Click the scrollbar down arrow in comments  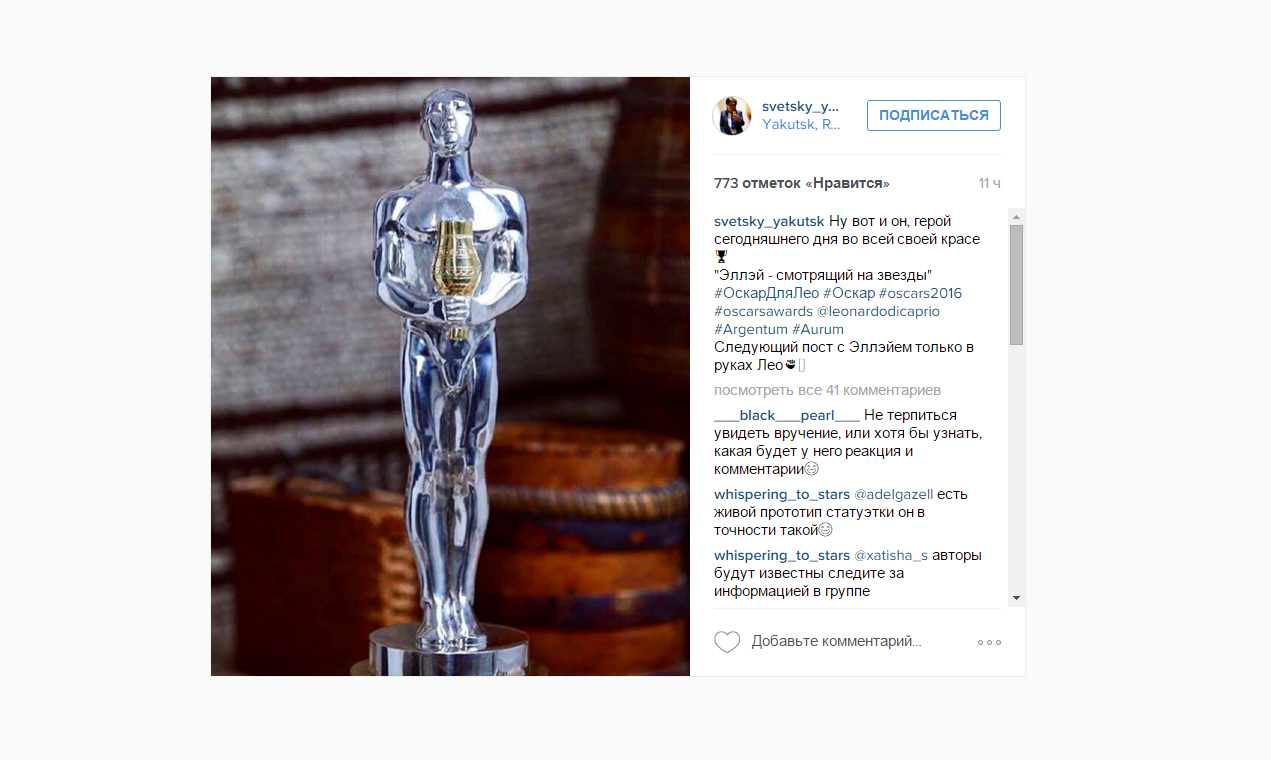pyautogui.click(x=1016, y=598)
